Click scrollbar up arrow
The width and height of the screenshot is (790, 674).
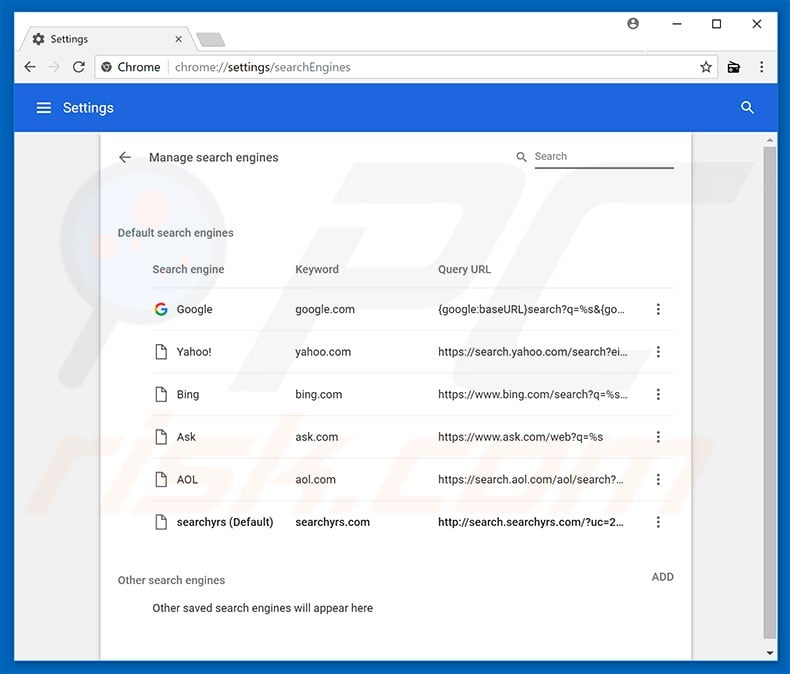(770, 140)
